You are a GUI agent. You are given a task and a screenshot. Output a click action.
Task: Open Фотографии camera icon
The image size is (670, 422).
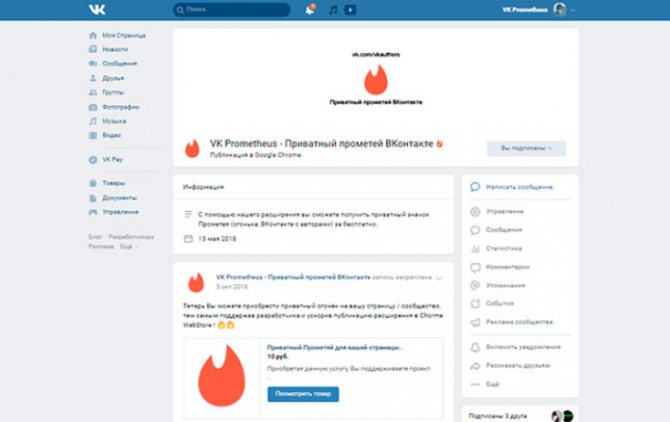click(93, 107)
